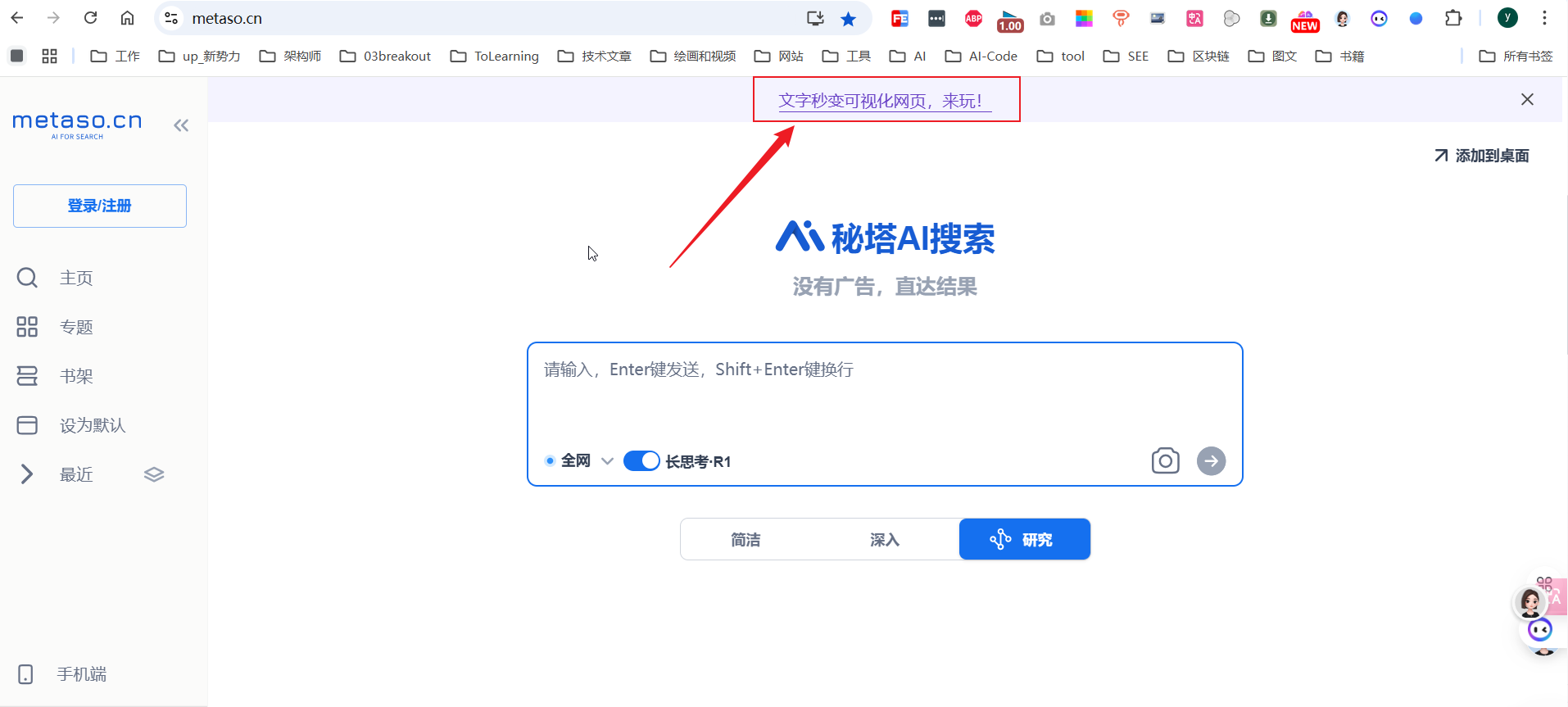Open the 技术文章 bookmark folder

click(x=594, y=56)
